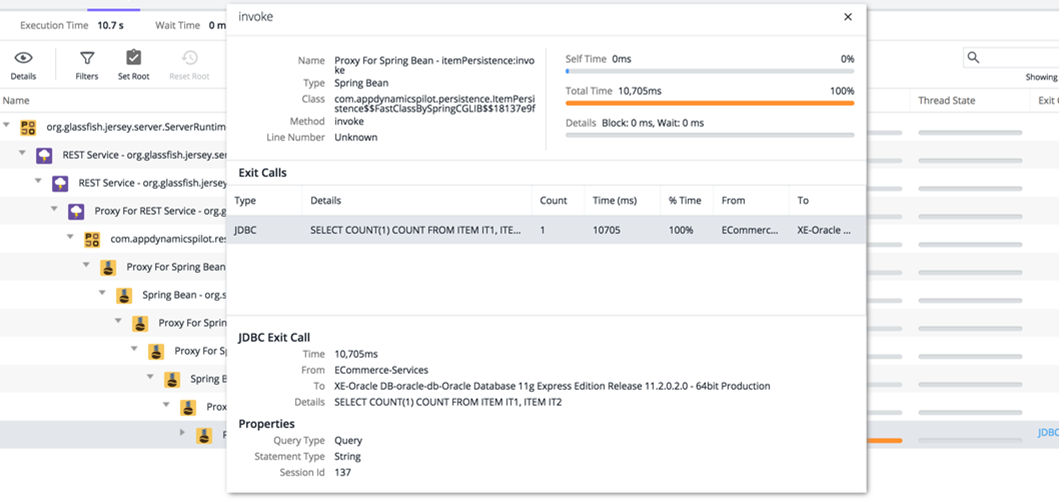Sort exit calls by Time (ms) column
Viewport: 1059px width, 500px height.
click(615, 201)
